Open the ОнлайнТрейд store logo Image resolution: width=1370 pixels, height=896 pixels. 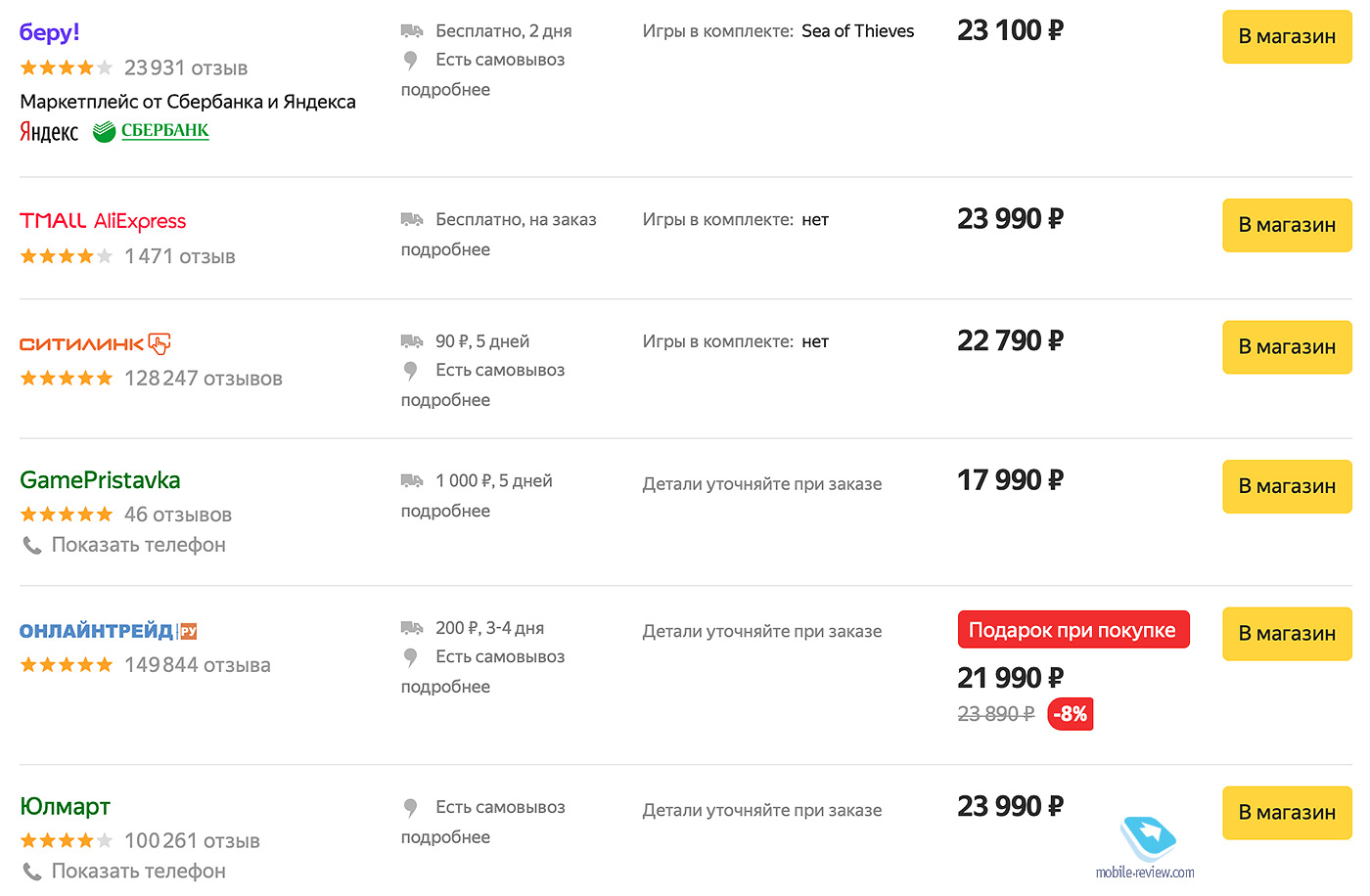tap(109, 631)
